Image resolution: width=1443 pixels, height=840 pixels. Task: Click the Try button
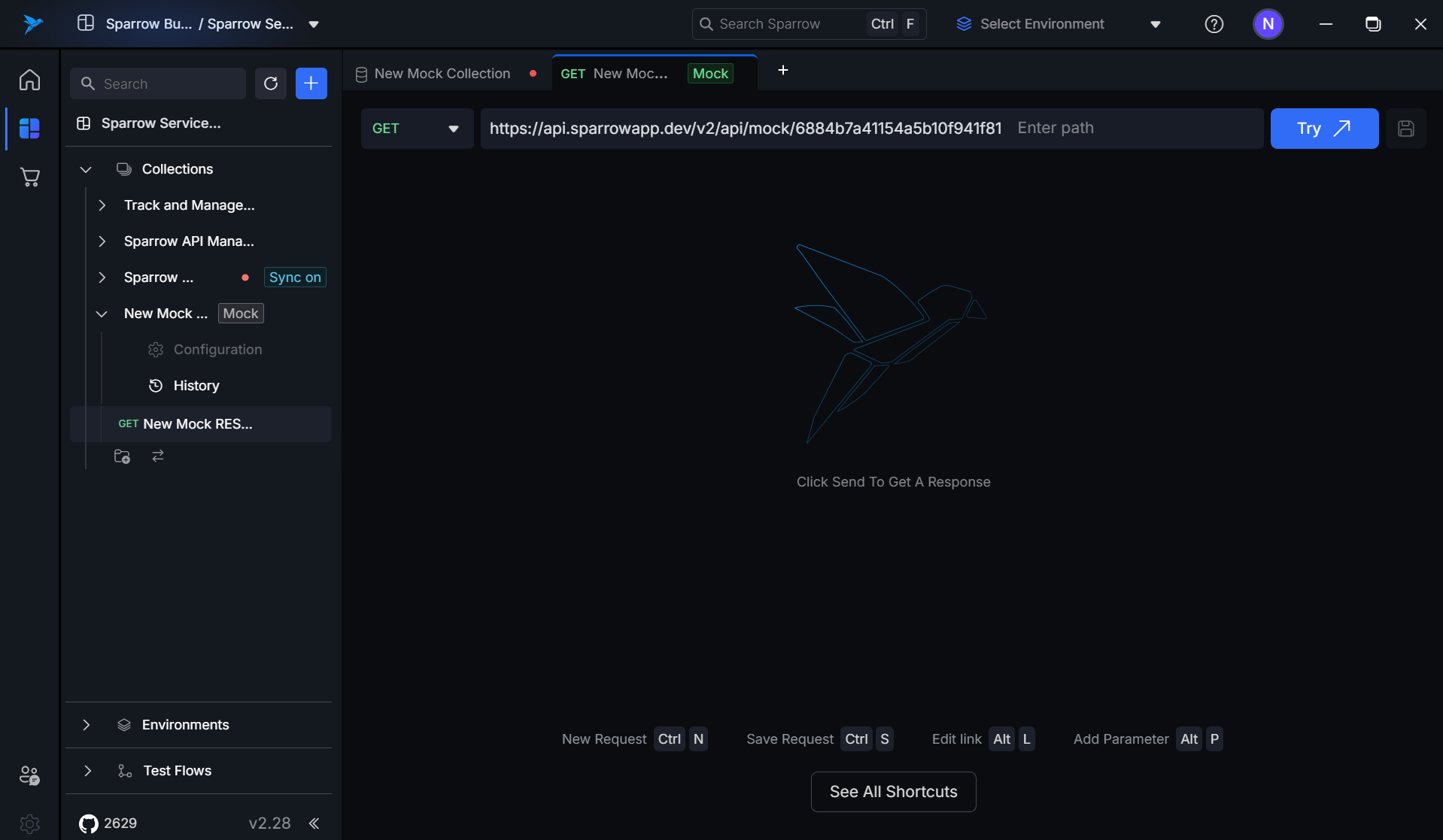point(1324,129)
